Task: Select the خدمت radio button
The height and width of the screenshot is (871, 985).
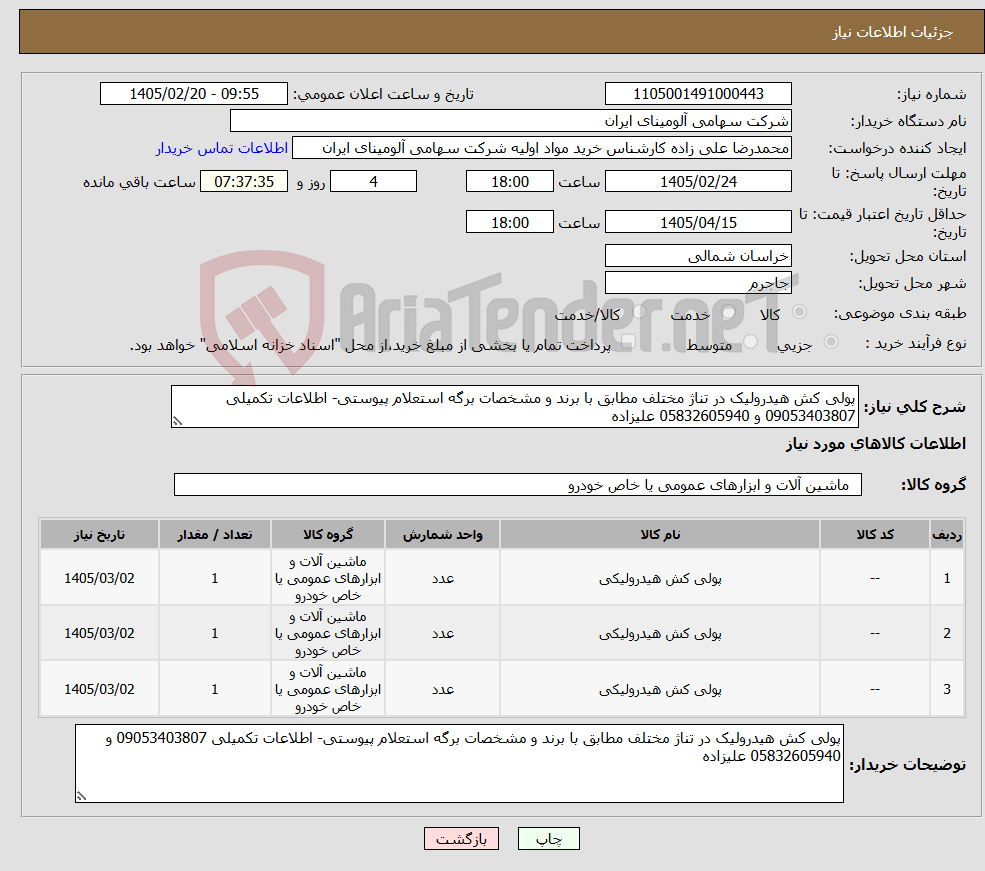Action: [x=729, y=312]
